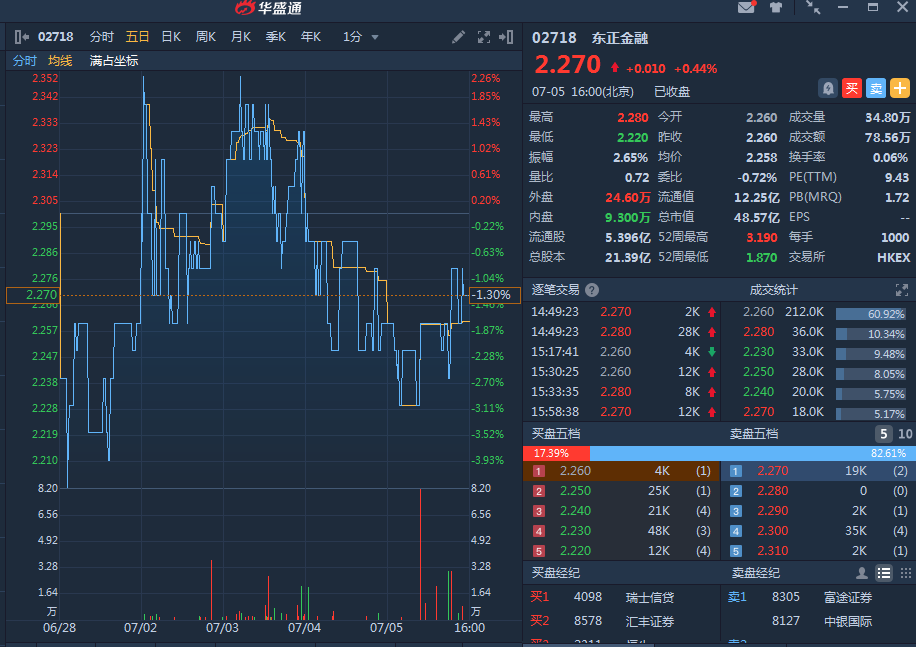Open the skin theme shirt icon

pyautogui.click(x=776, y=8)
